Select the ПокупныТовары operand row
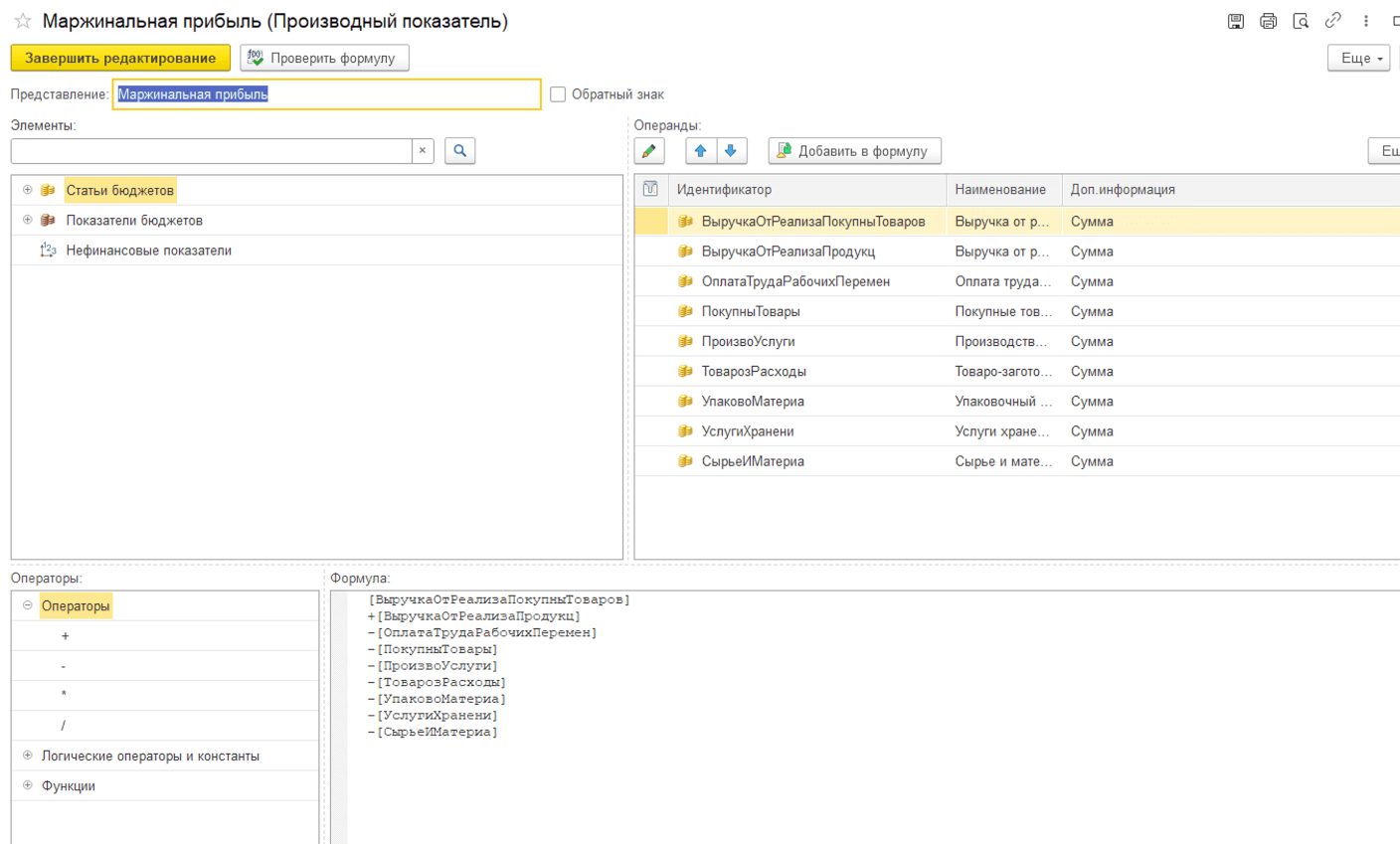The width and height of the screenshot is (1400, 844). click(751, 311)
